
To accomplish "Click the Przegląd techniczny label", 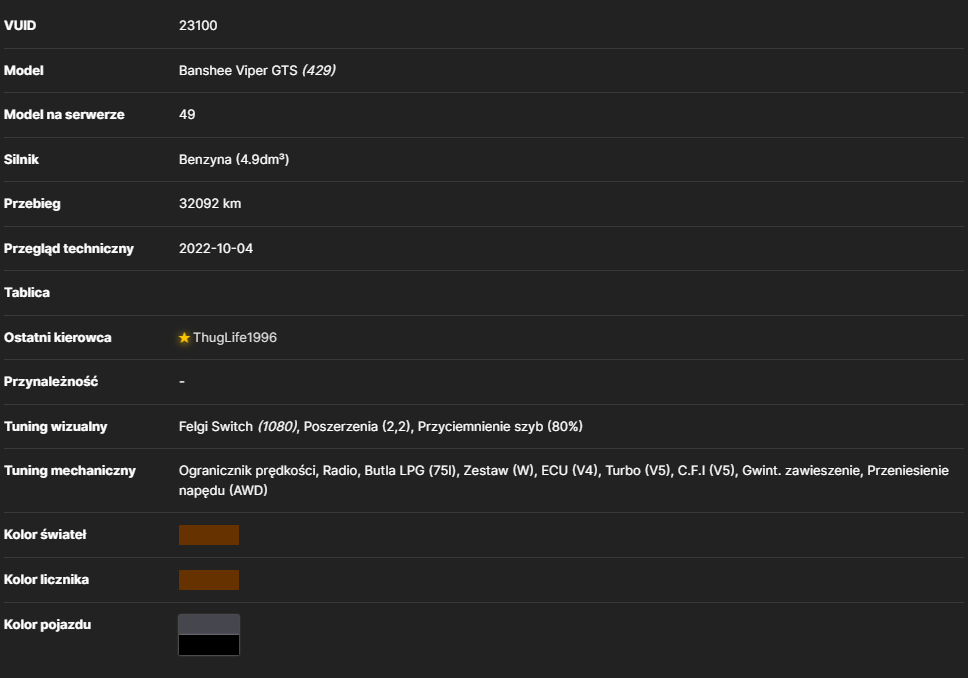I will tap(69, 248).
